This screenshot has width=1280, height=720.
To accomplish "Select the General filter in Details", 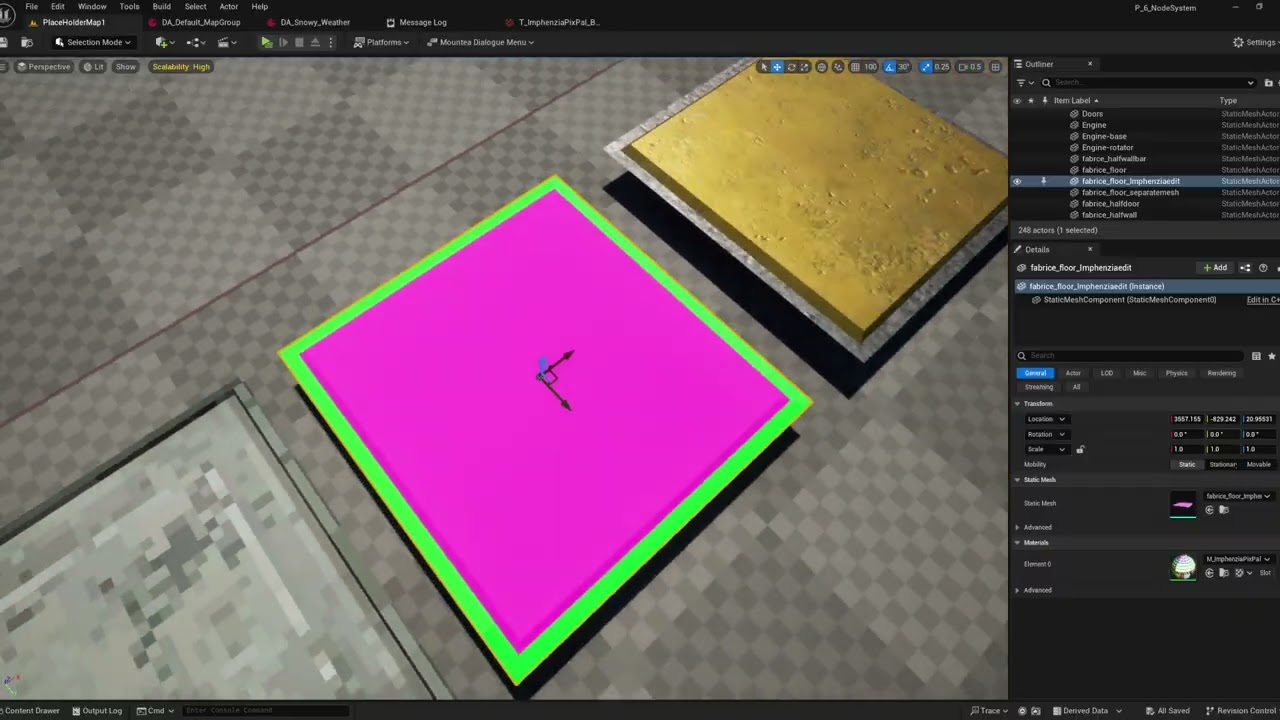I will (1035, 373).
